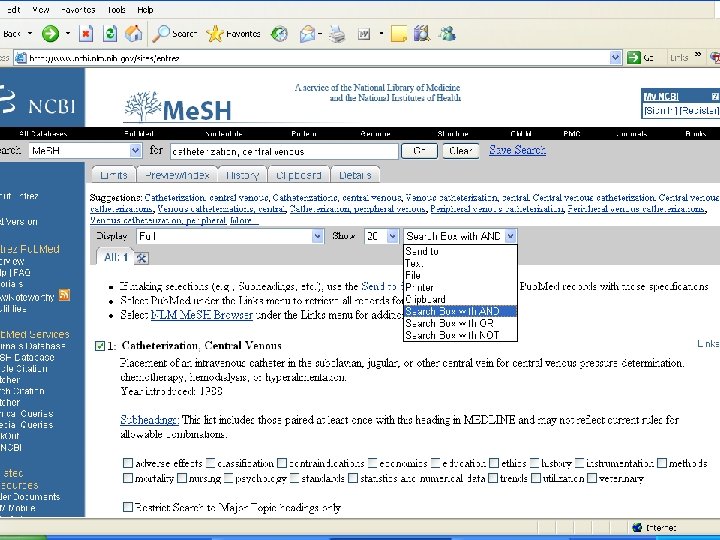Check the classification subheading
The height and width of the screenshot is (540, 720).
coord(210,463)
